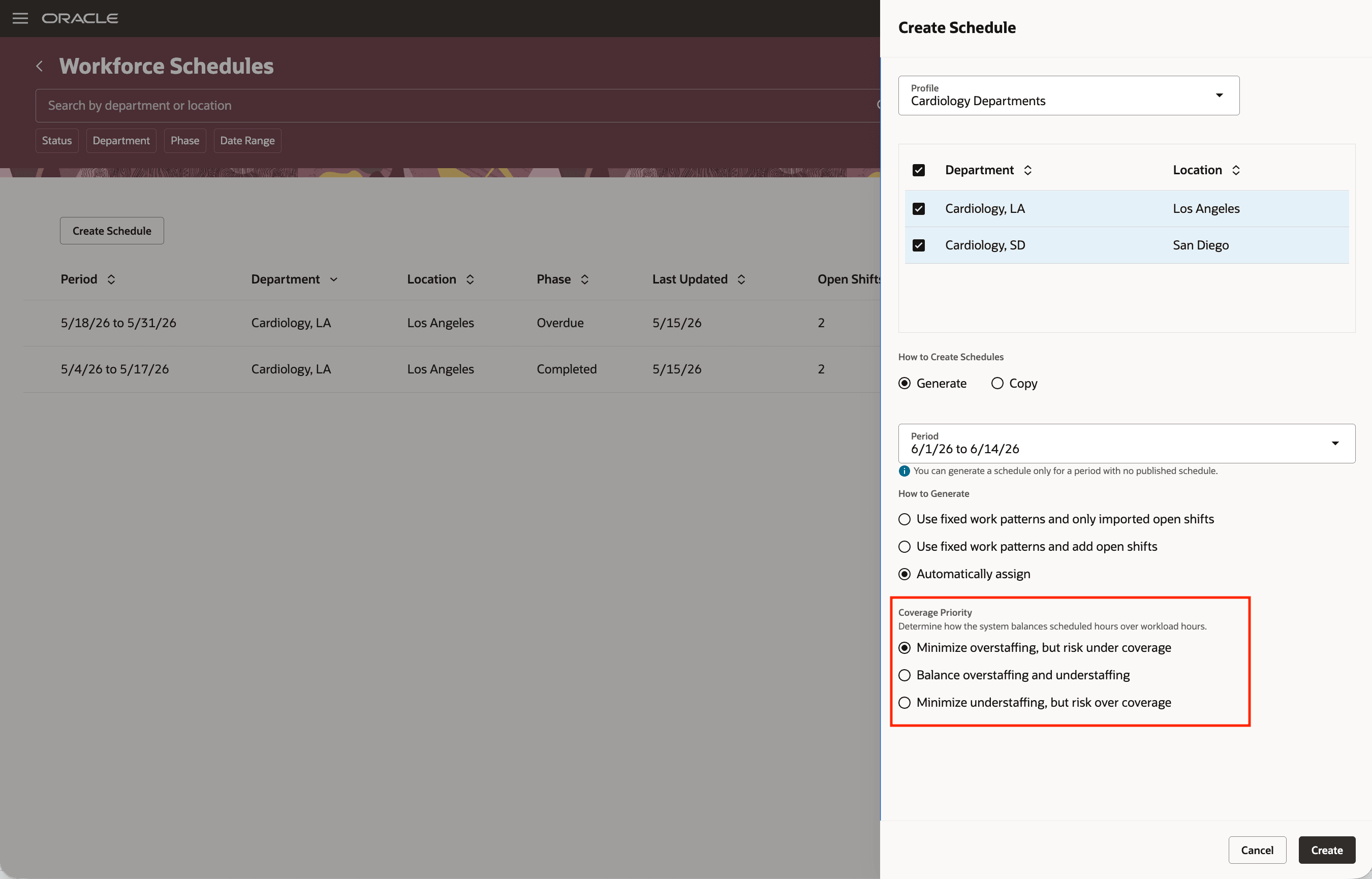Viewport: 1372px width, 879px height.
Task: Click the Create Schedule button on main page
Action: 112,231
